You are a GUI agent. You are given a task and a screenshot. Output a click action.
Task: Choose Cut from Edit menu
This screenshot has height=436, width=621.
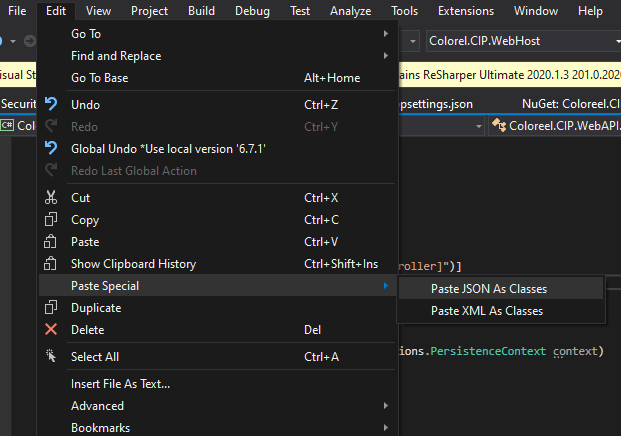pos(218,198)
